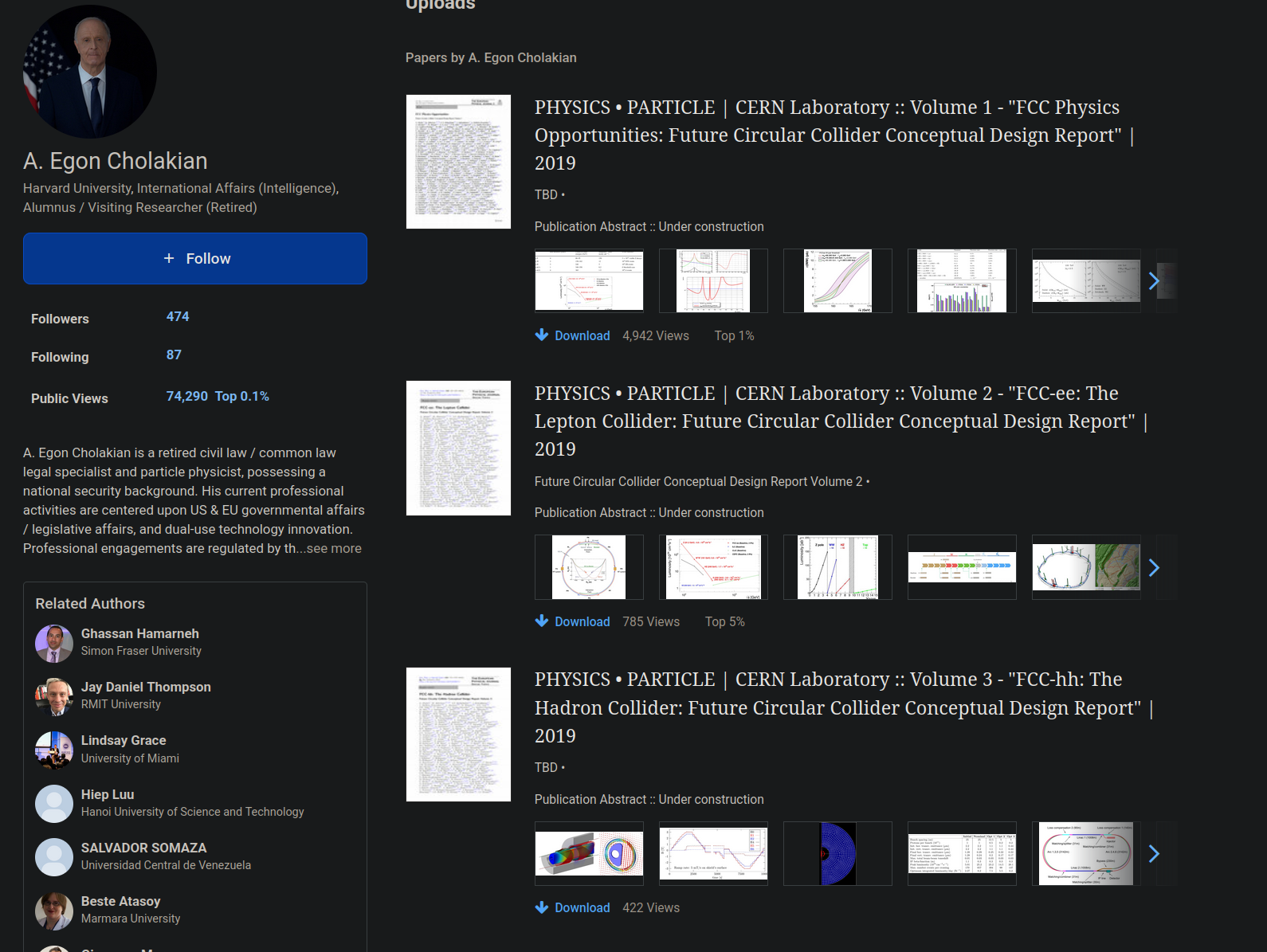The image size is (1267, 952).
Task: Click Hanoi University of Science and Technology text
Action: point(192,812)
